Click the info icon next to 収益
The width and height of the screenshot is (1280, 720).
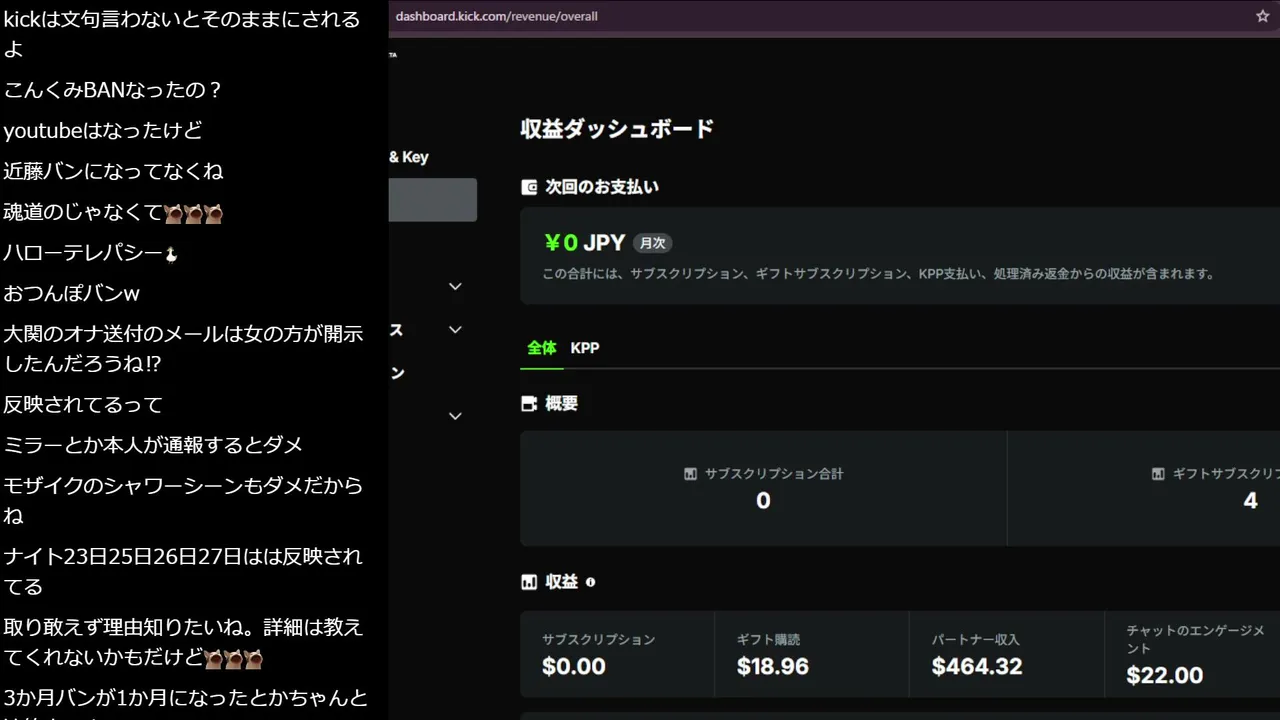[x=590, y=582]
